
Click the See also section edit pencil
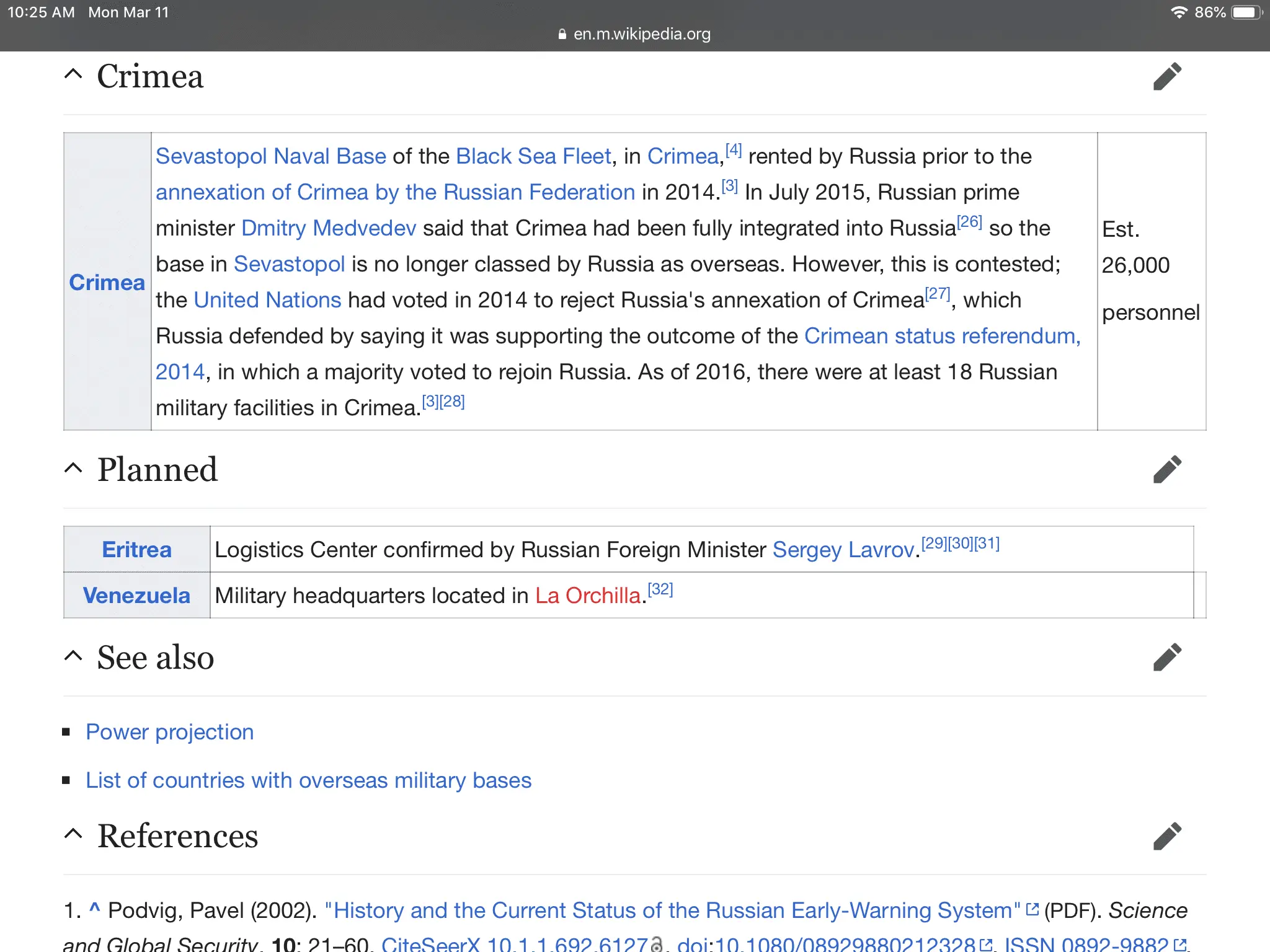click(1167, 657)
